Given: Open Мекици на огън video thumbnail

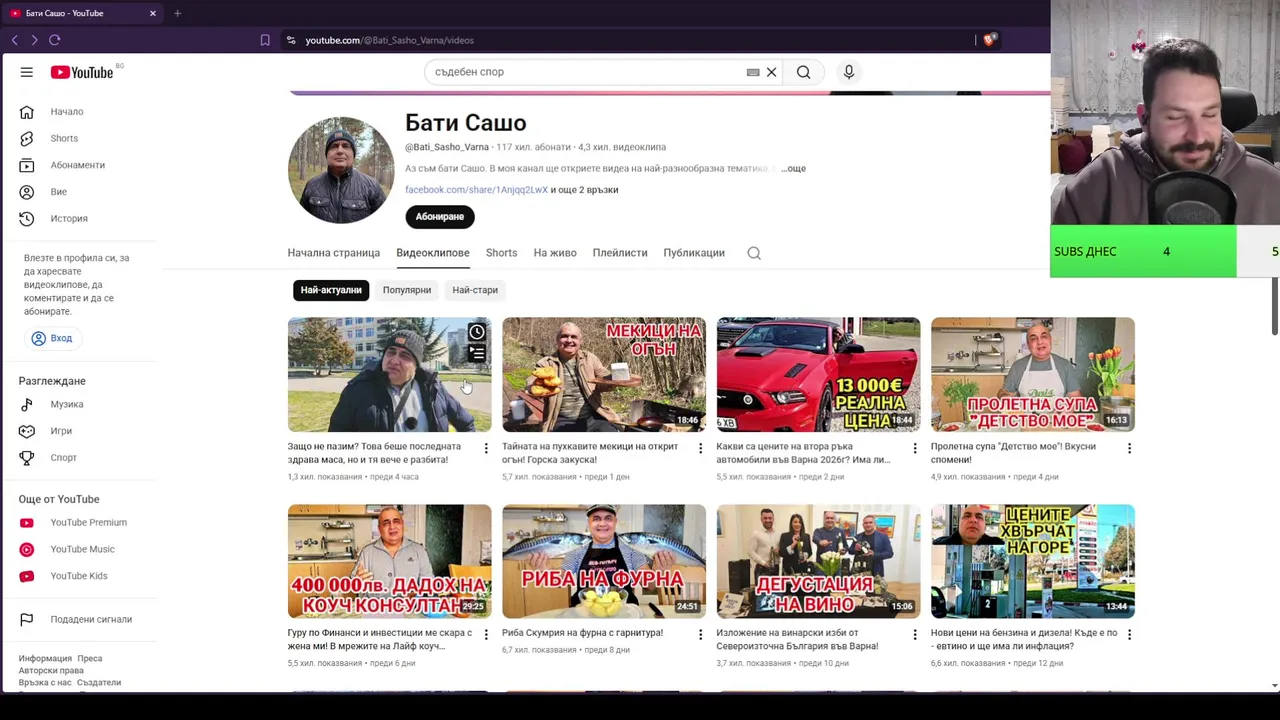Looking at the screenshot, I should click(x=604, y=375).
